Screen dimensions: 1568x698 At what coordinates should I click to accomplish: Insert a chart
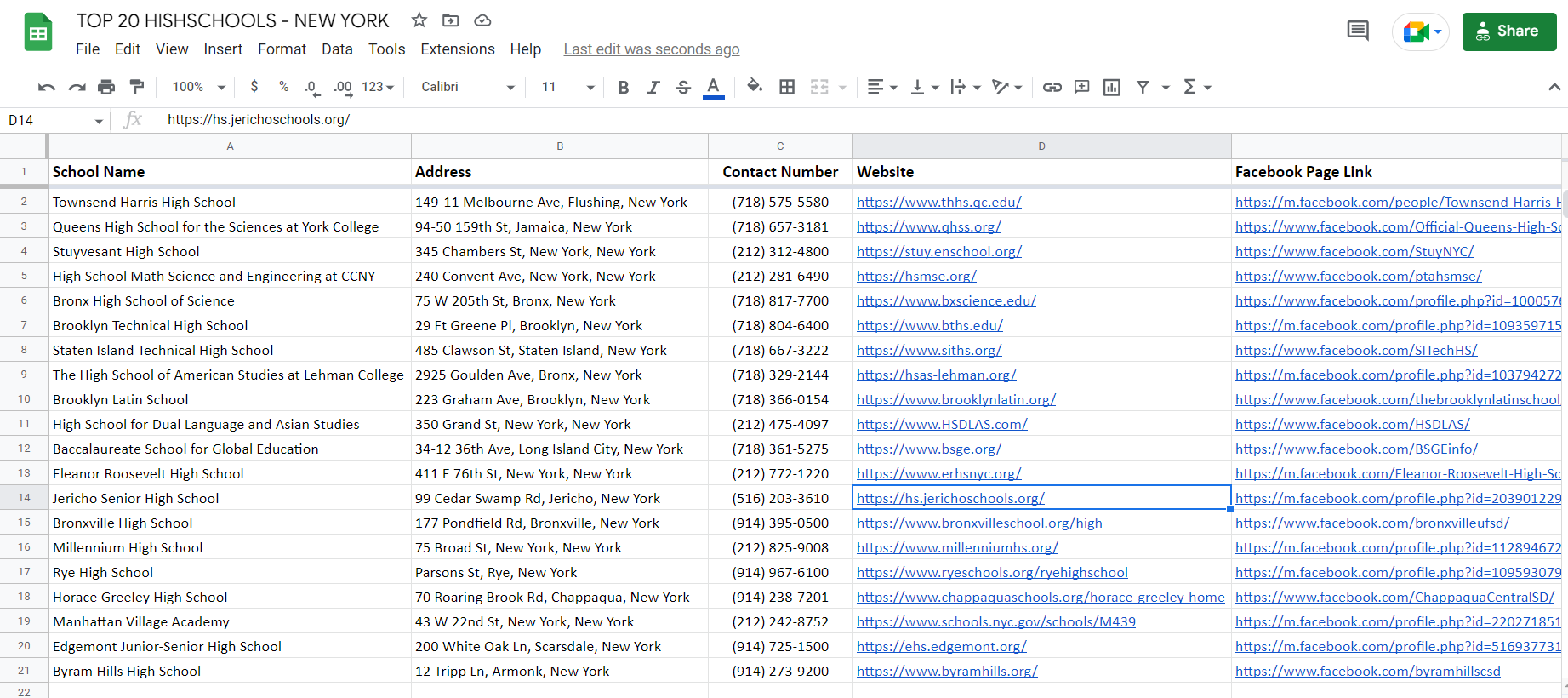pyautogui.click(x=1112, y=87)
